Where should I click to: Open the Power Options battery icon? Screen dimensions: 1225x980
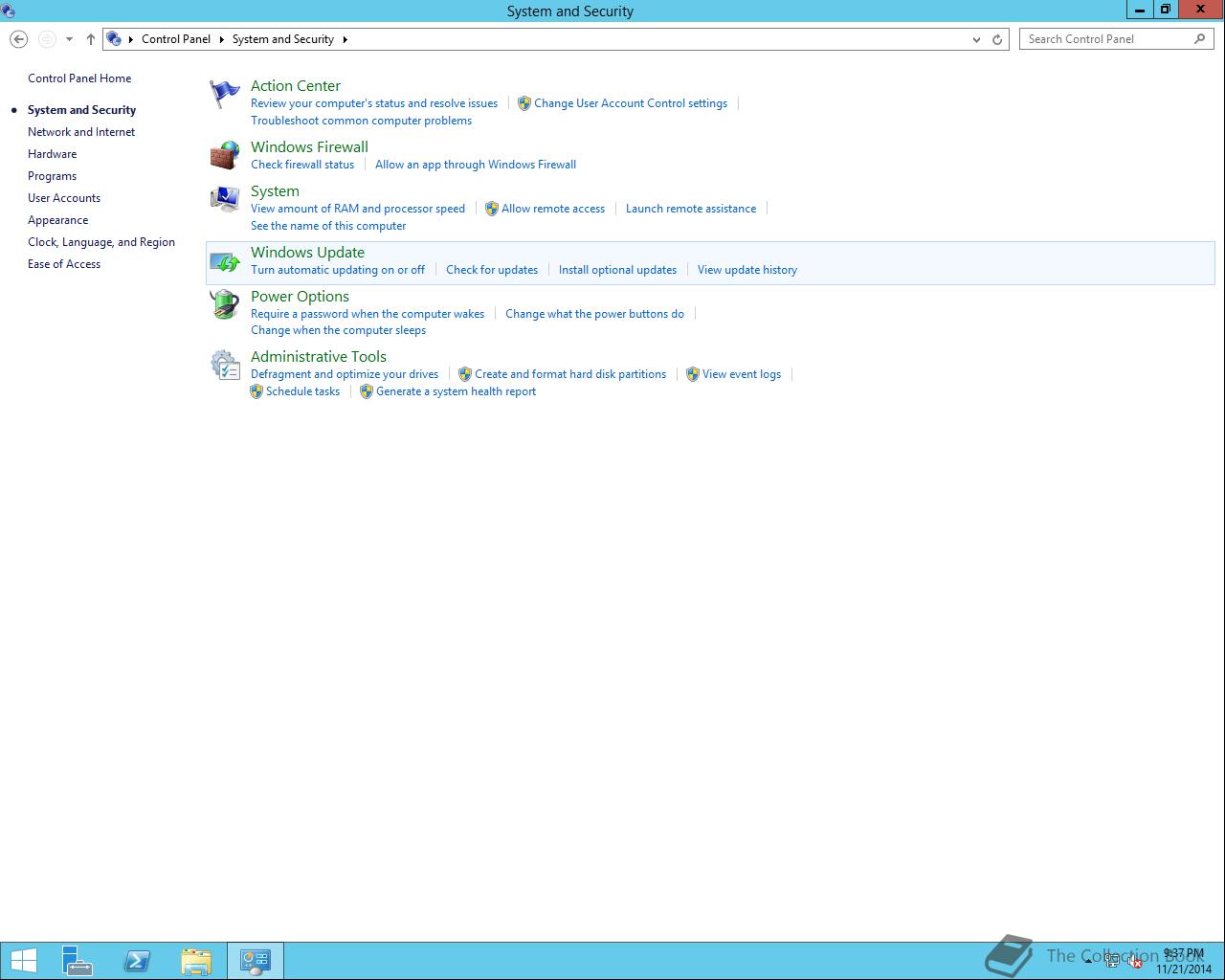[224, 304]
